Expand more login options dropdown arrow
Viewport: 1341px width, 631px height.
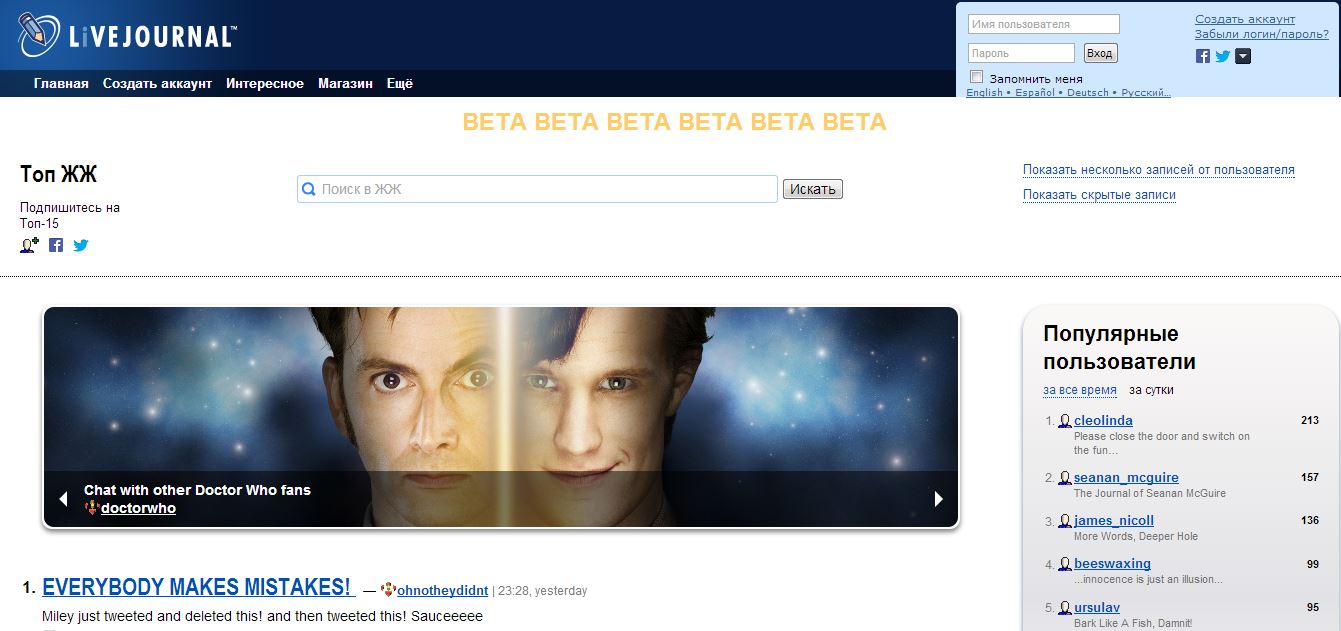1243,56
